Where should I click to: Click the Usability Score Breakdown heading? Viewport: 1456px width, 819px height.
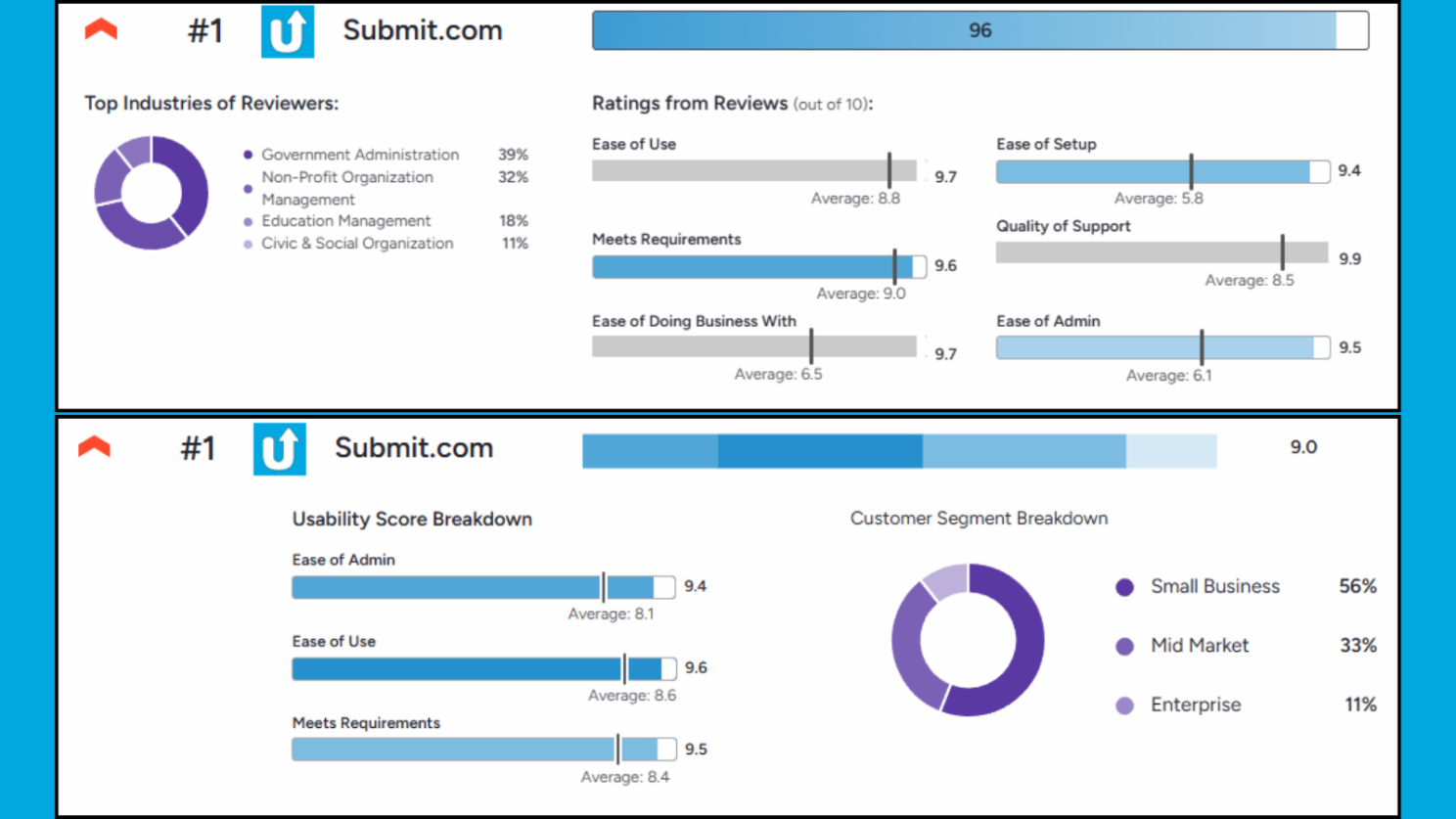[411, 519]
